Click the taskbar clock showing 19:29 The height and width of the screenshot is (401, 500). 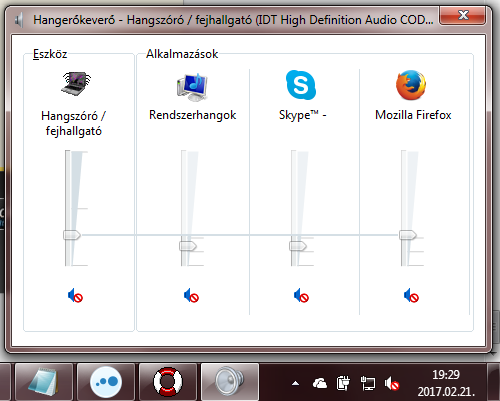click(x=446, y=383)
